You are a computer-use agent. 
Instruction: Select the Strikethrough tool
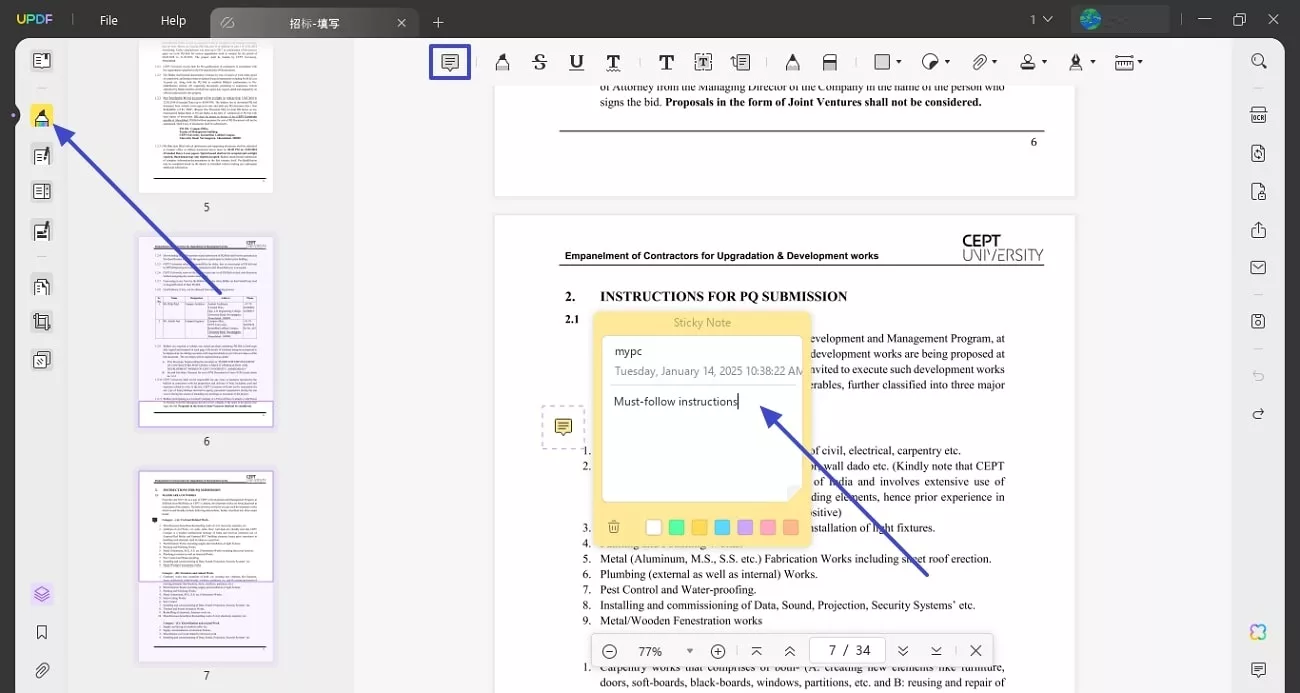tap(539, 62)
